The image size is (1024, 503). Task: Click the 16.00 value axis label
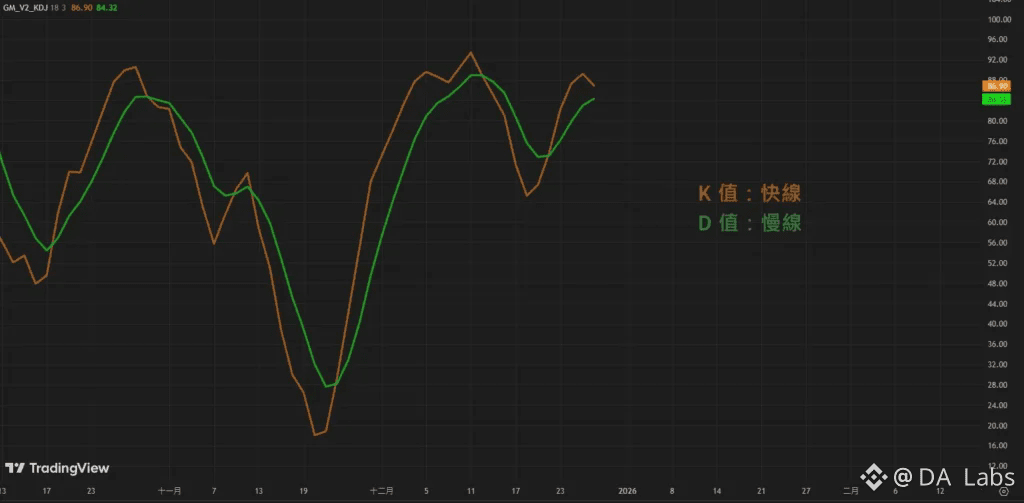click(x=999, y=446)
